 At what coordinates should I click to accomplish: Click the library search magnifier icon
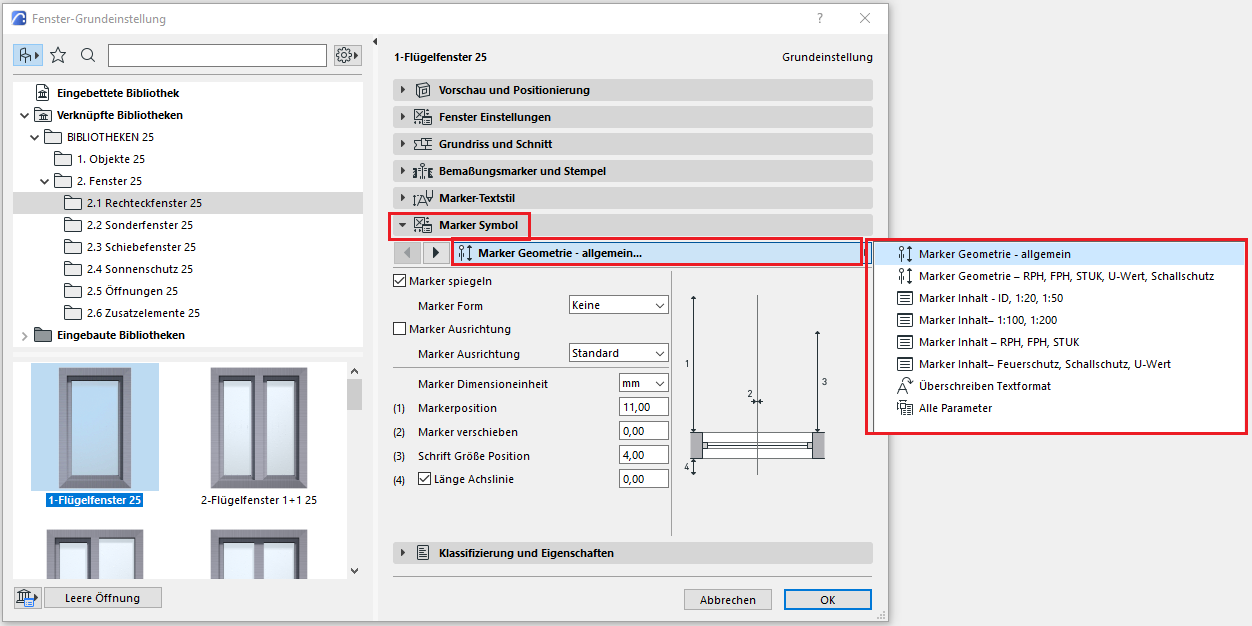click(x=88, y=55)
